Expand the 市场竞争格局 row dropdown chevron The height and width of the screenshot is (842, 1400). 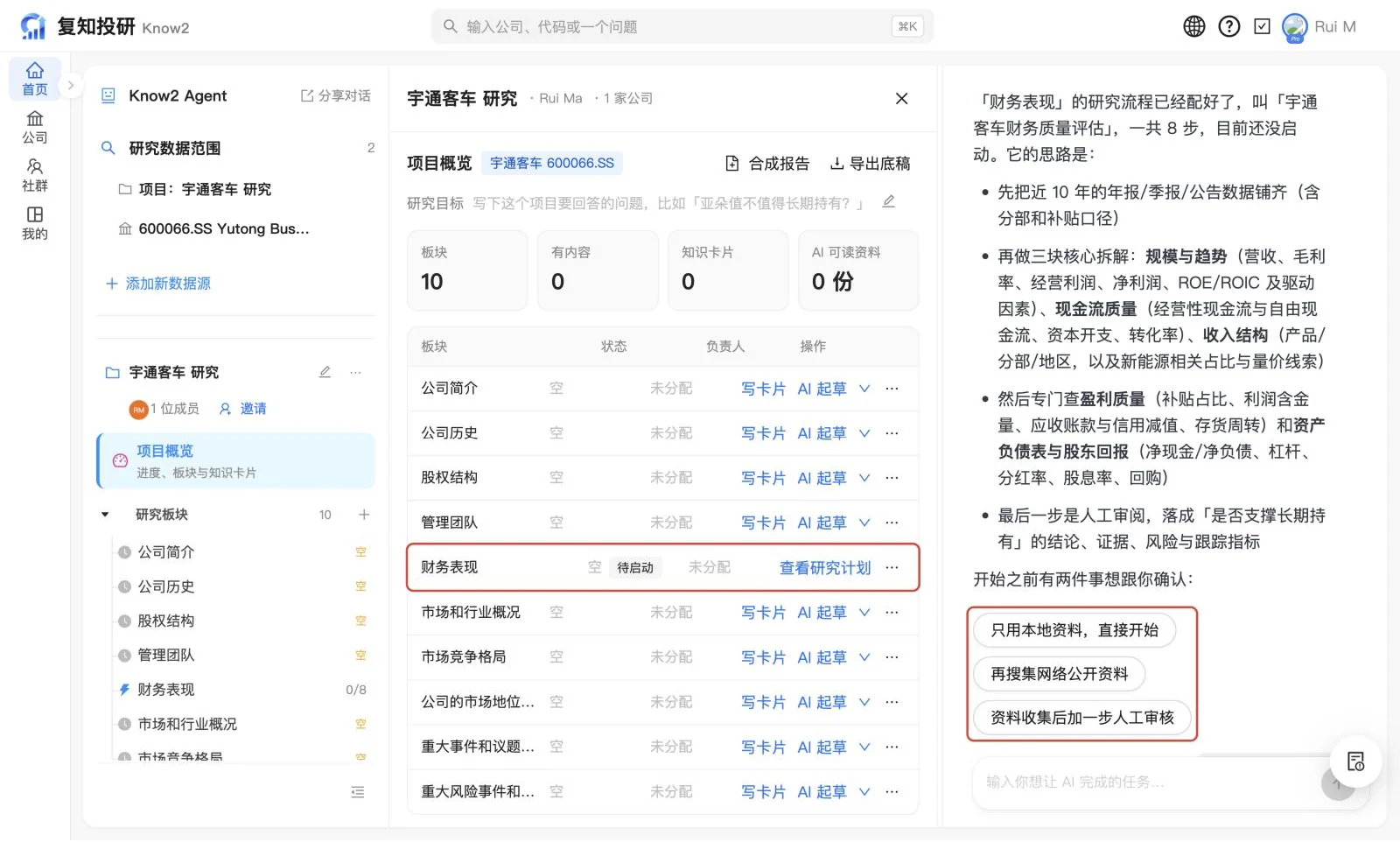pos(864,657)
